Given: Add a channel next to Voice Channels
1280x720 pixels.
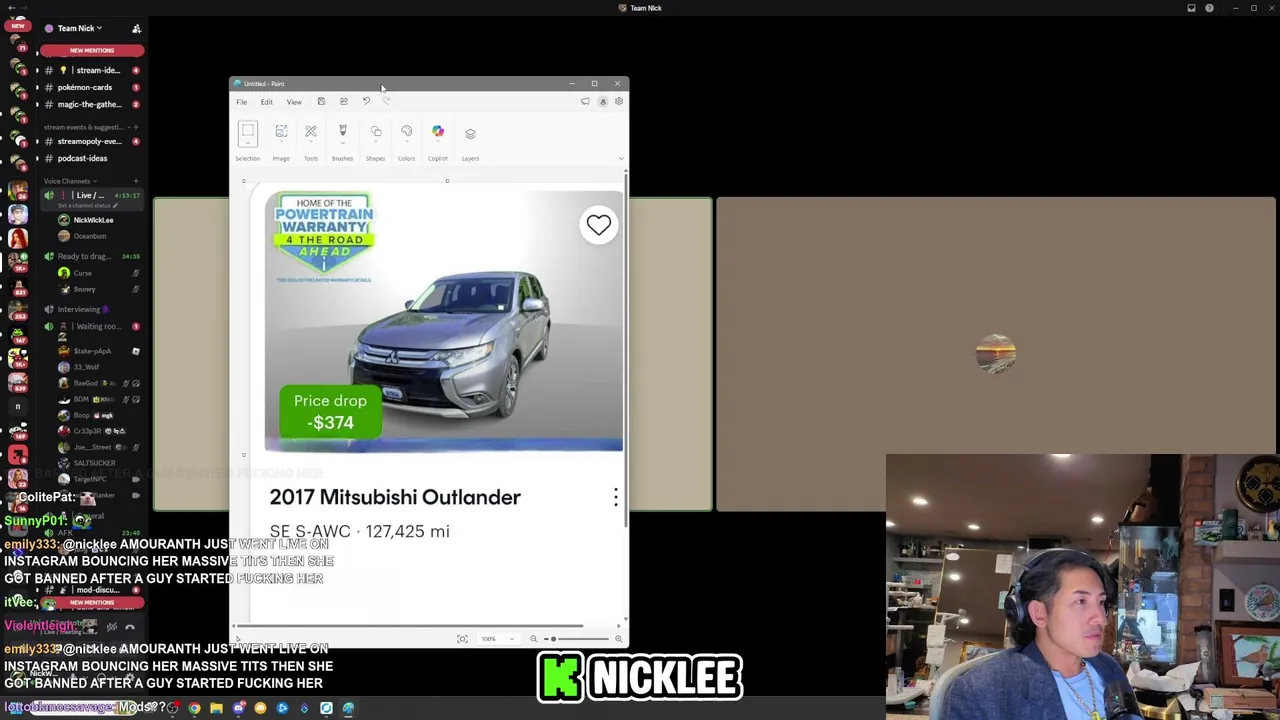Looking at the screenshot, I should pos(136,181).
